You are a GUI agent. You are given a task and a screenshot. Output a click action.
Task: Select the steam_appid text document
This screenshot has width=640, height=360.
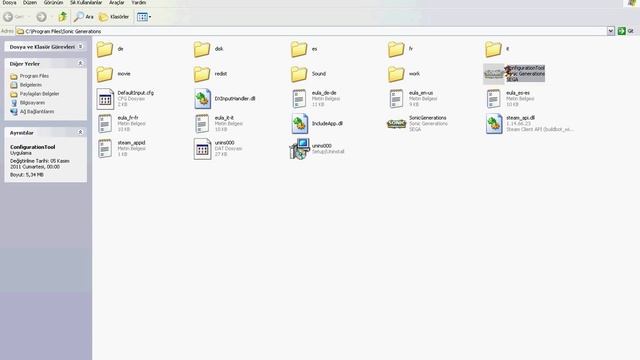121,149
